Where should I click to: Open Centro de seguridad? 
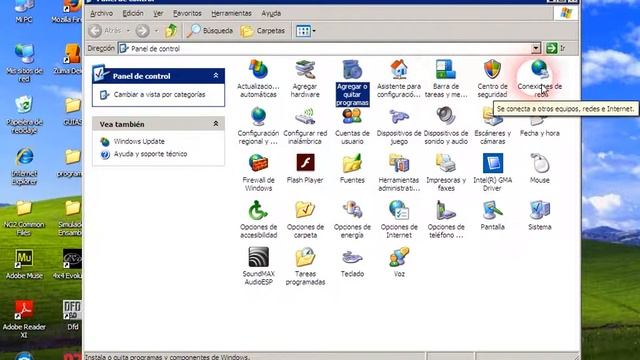point(492,79)
